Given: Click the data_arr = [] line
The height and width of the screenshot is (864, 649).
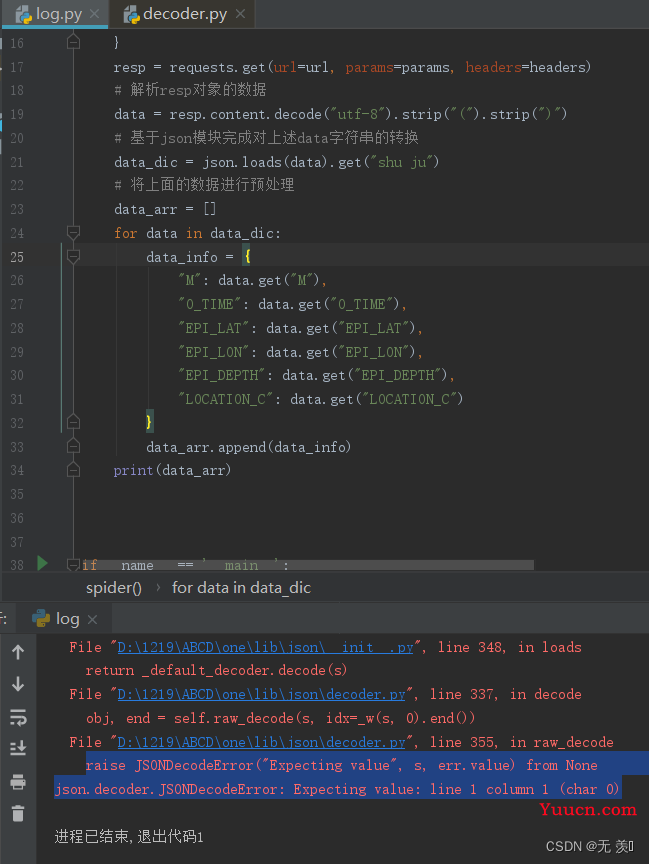Looking at the screenshot, I should tap(165, 209).
